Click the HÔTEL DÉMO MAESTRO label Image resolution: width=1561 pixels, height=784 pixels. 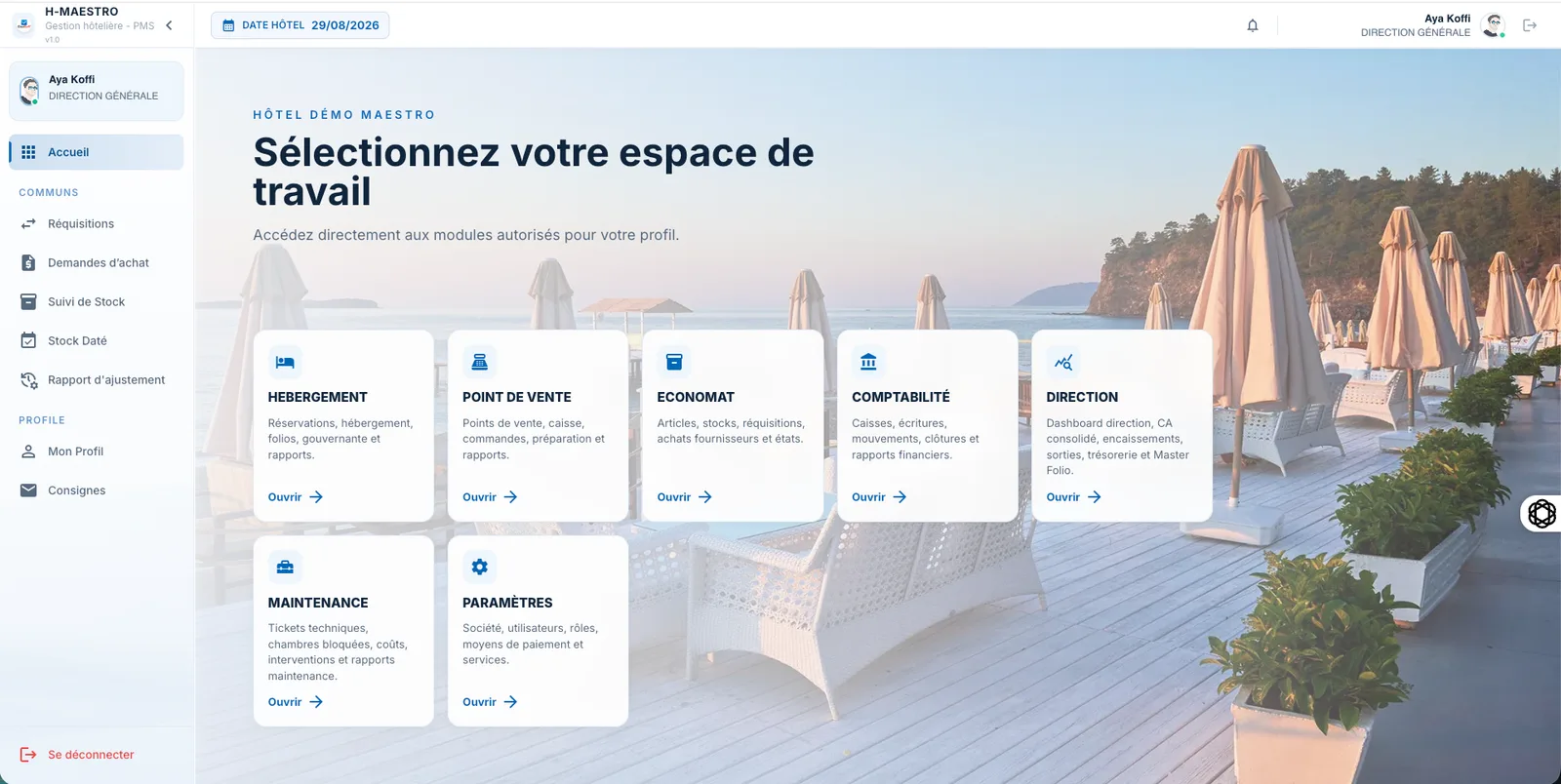(344, 115)
